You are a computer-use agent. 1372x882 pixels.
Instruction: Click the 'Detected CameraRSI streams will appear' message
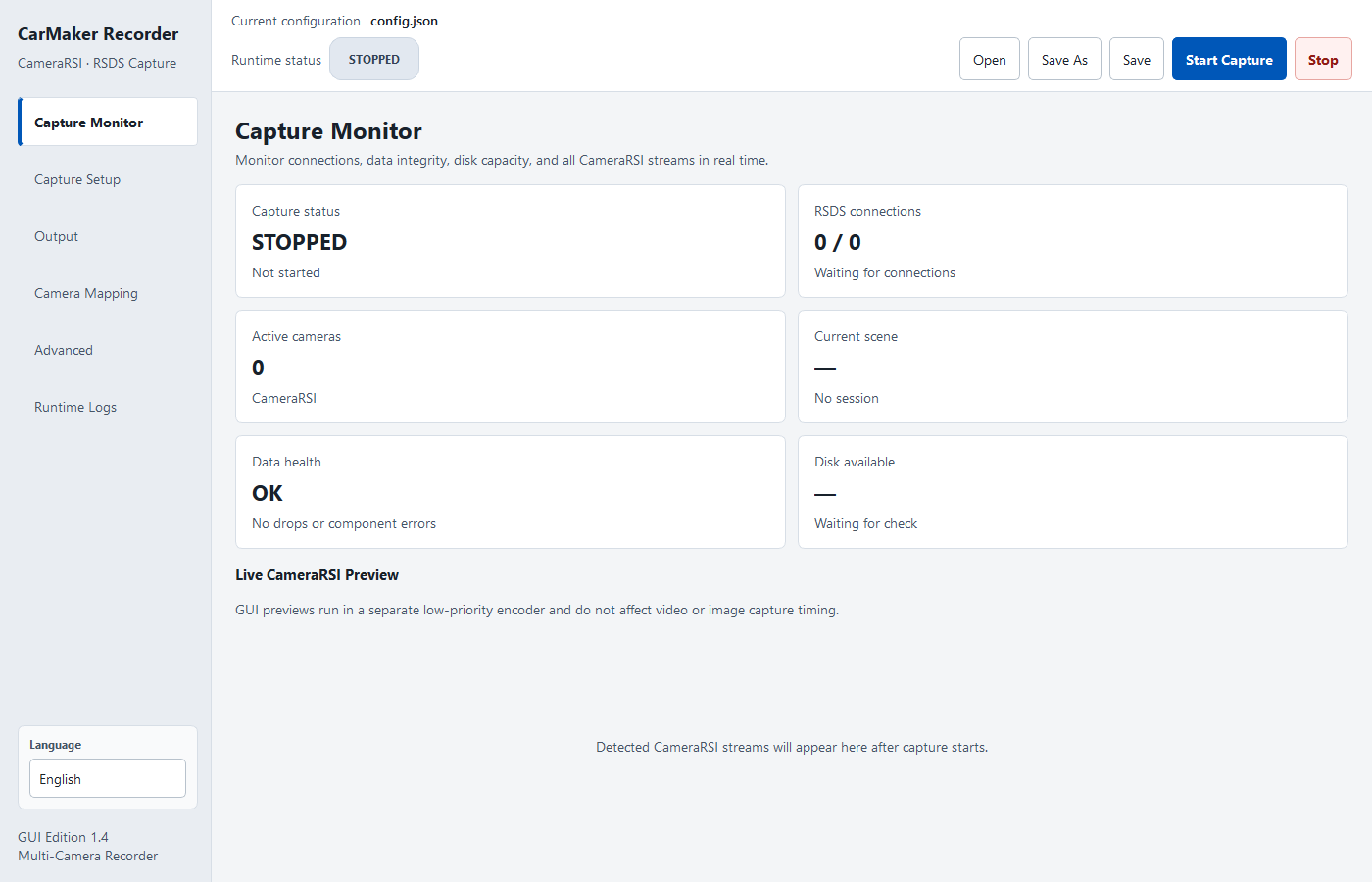point(792,747)
